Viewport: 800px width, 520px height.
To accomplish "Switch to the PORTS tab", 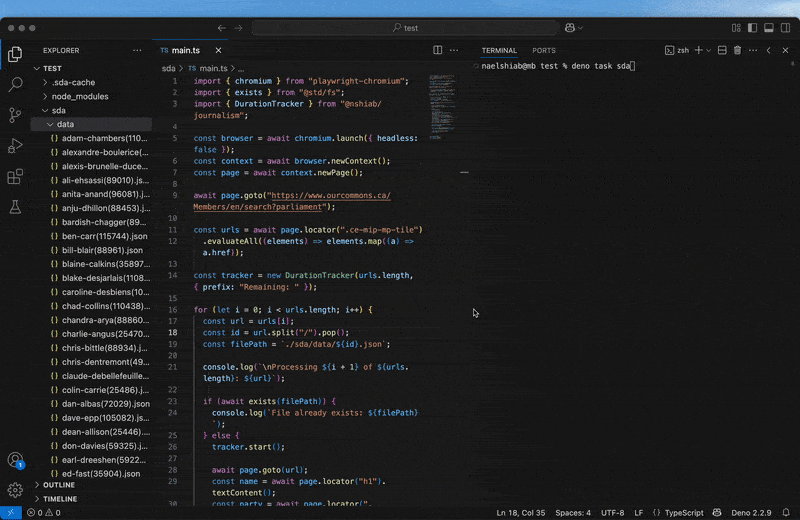I will click(x=543, y=51).
